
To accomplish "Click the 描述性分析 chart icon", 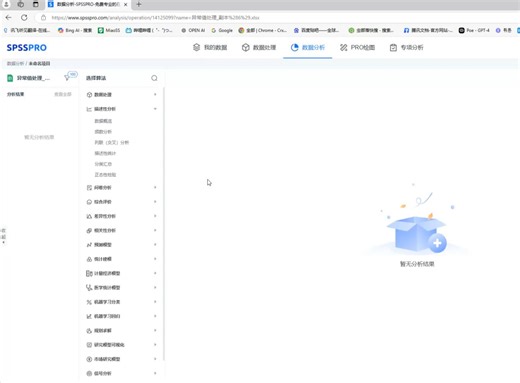I will click(89, 109).
